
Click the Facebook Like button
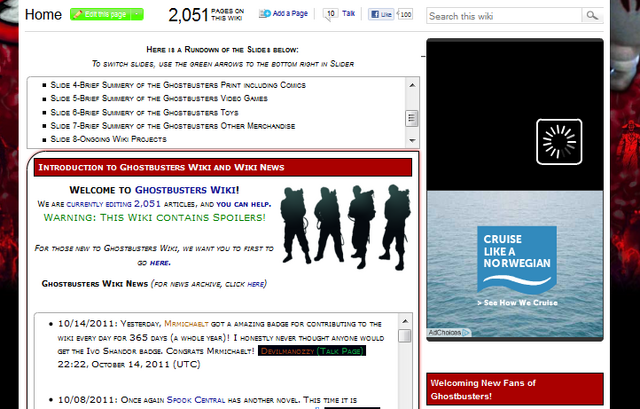[381, 14]
